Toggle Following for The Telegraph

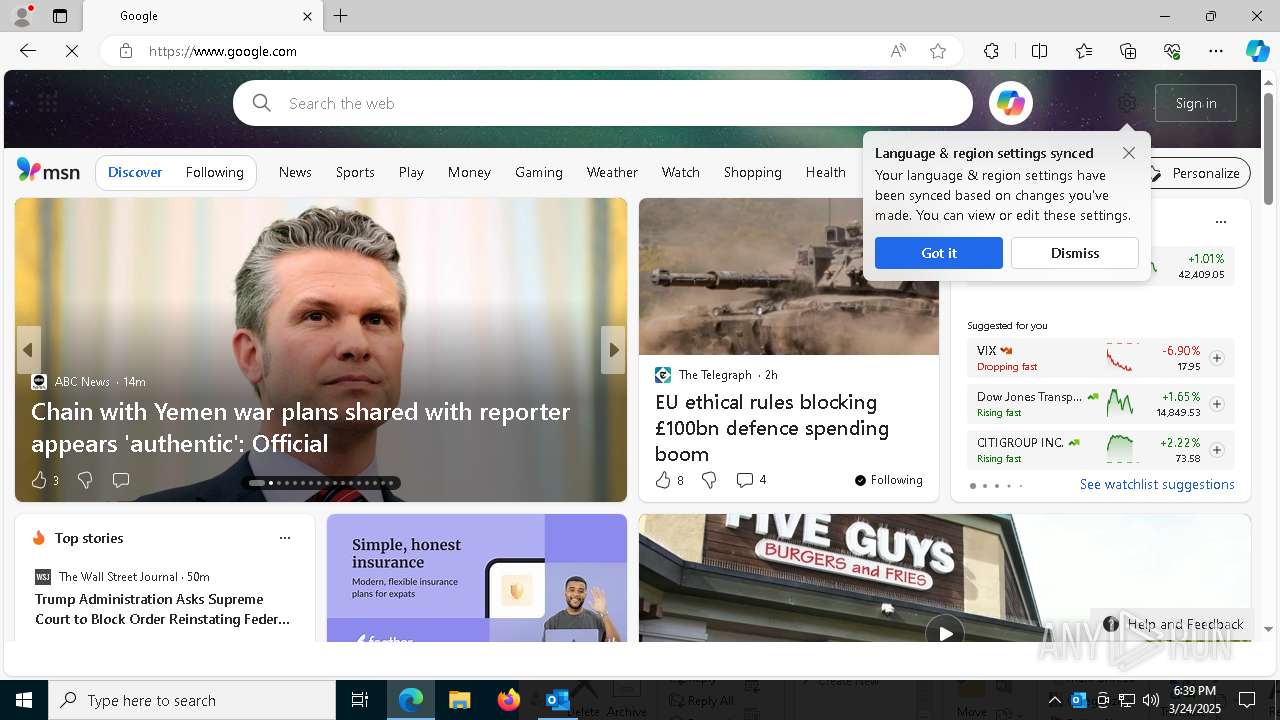pyautogui.click(x=889, y=480)
